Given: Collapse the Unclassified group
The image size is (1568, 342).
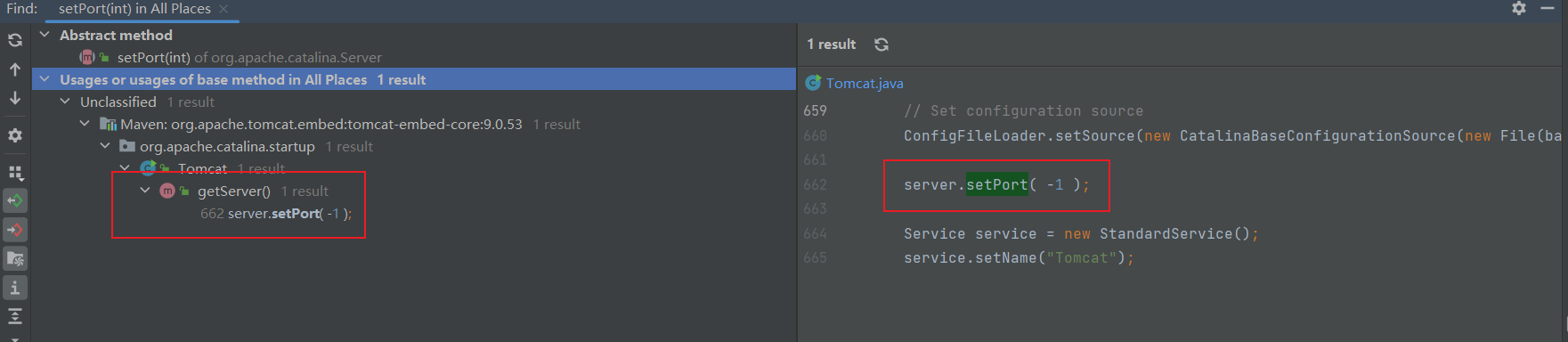Looking at the screenshot, I should [65, 102].
